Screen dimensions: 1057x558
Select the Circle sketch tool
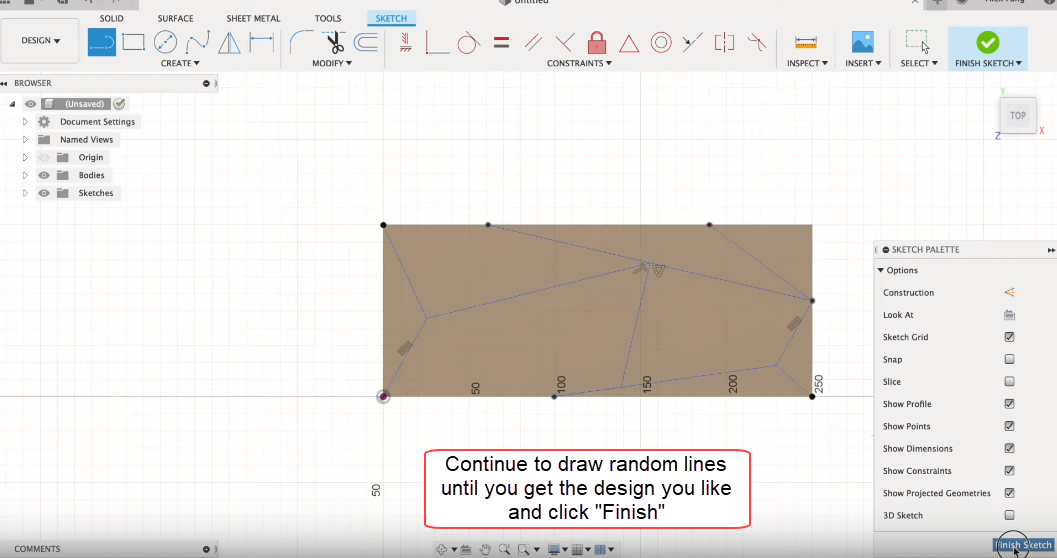coord(165,42)
